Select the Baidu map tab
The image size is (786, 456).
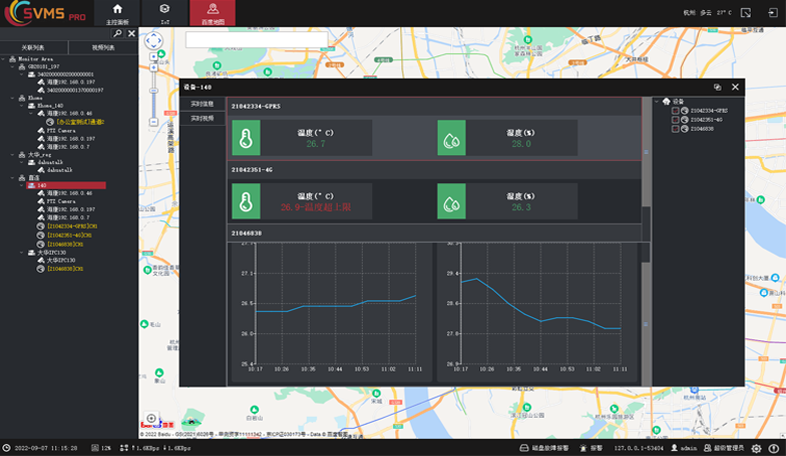pyautogui.click(x=213, y=13)
